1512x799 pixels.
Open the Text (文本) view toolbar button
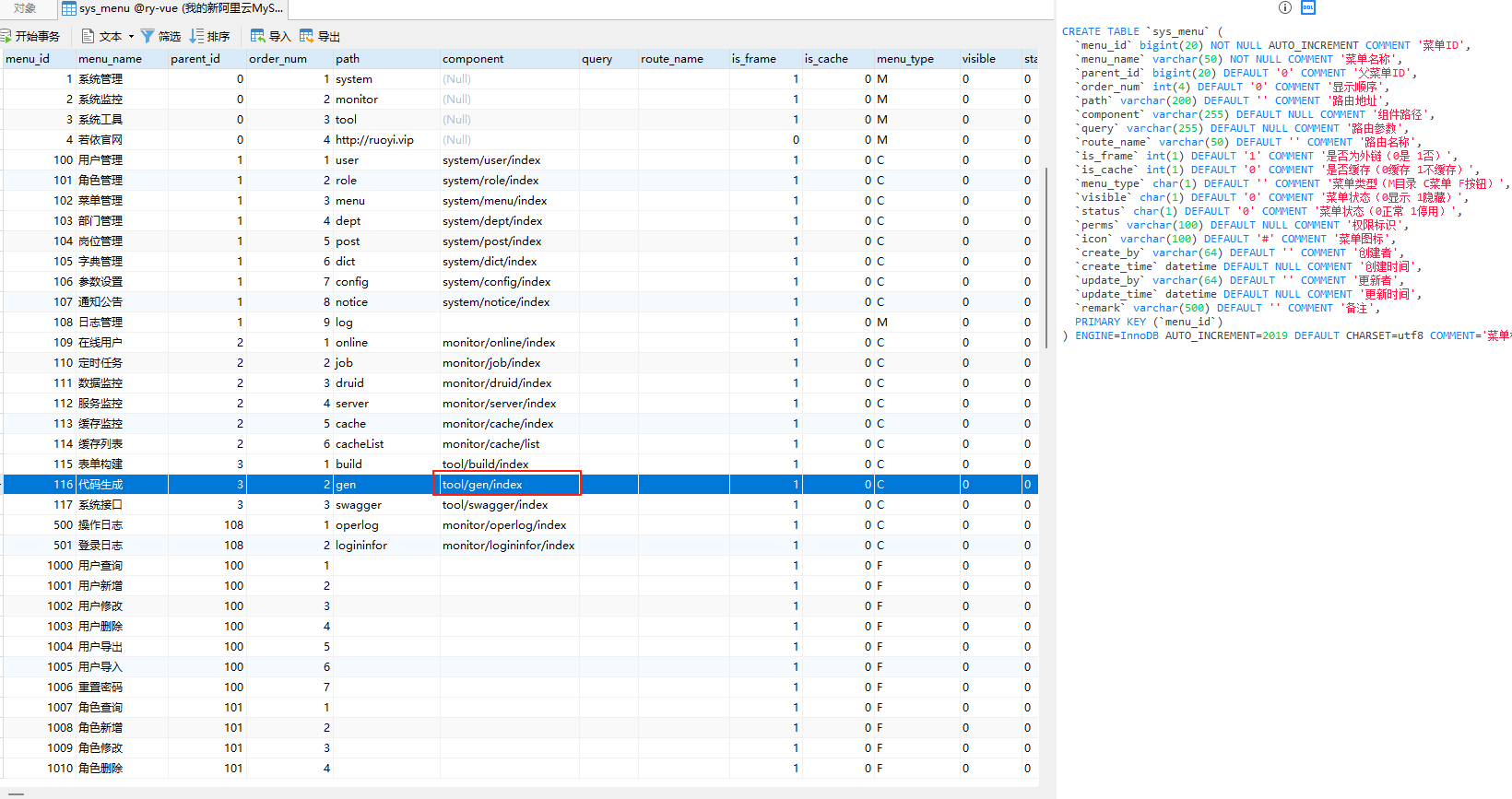101,36
